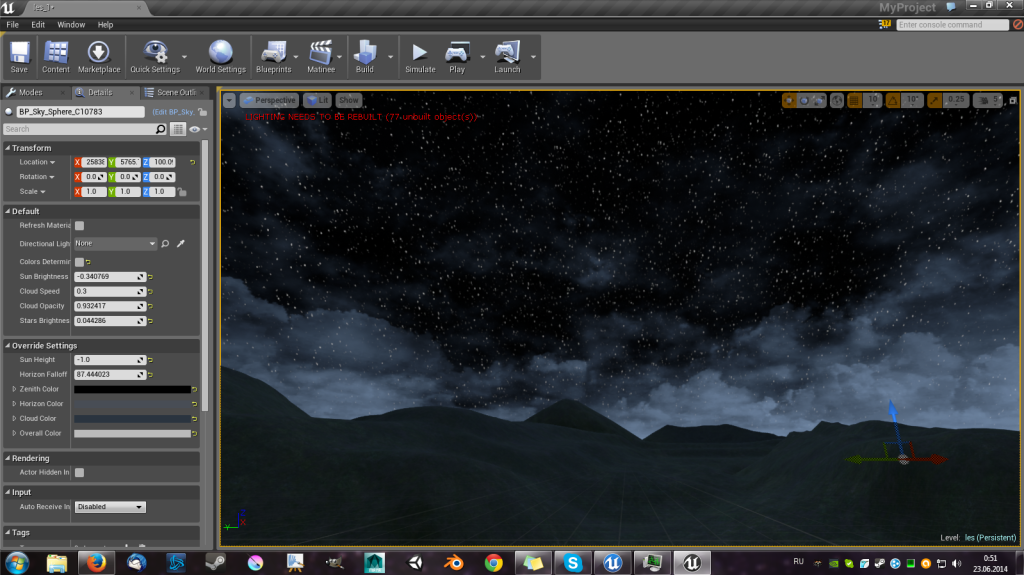
Task: Open World Settings from the toolbar
Action: click(220, 55)
